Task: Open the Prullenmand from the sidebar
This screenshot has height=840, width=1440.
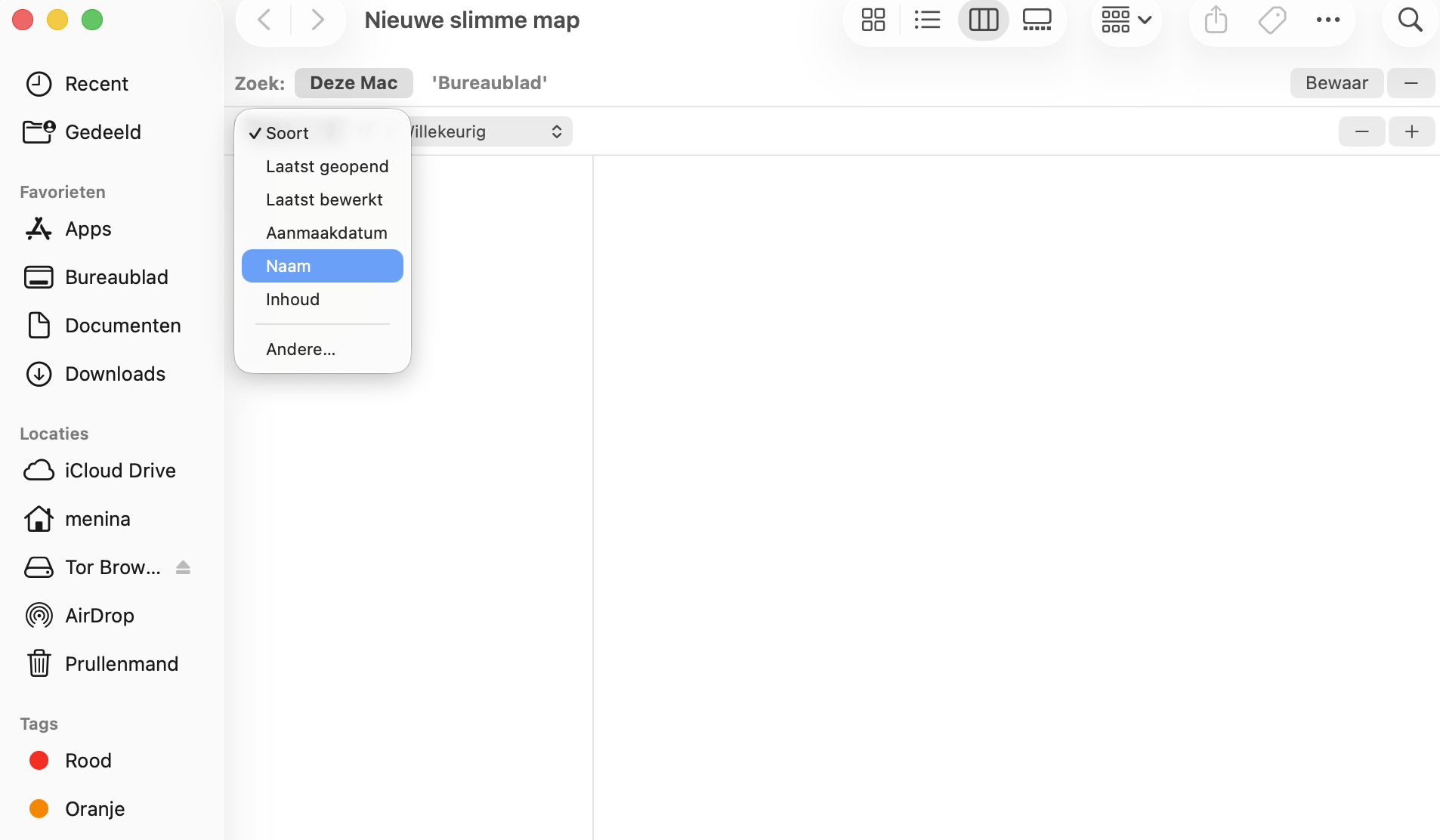Action: click(122, 663)
